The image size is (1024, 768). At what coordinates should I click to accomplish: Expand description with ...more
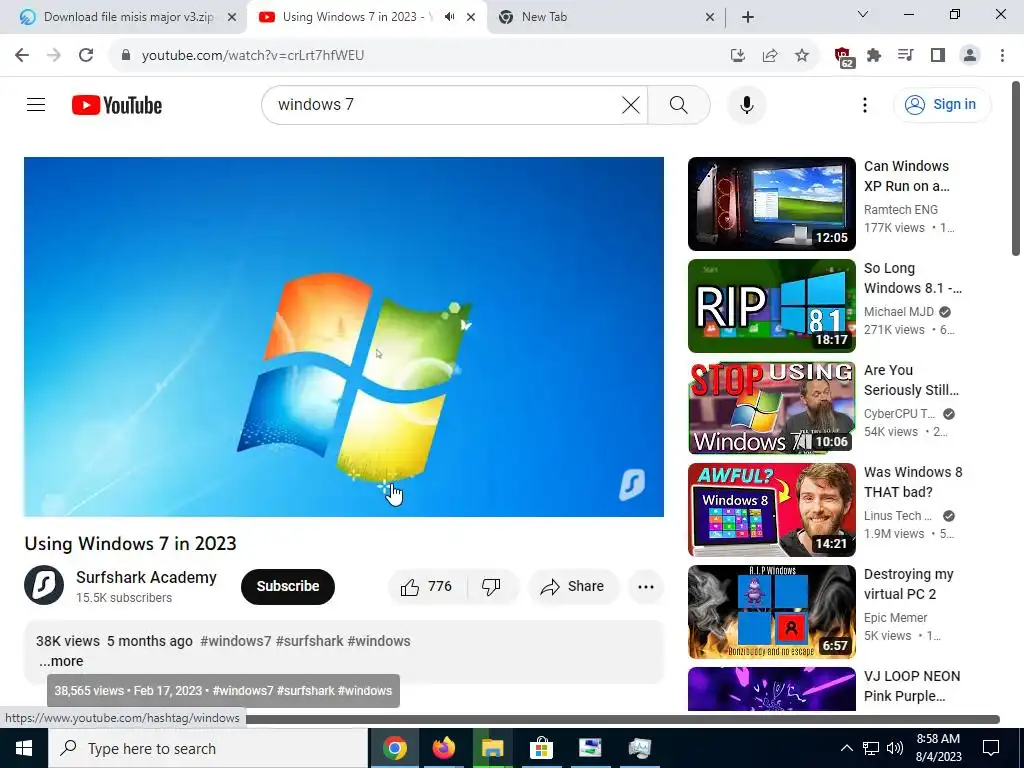61,661
